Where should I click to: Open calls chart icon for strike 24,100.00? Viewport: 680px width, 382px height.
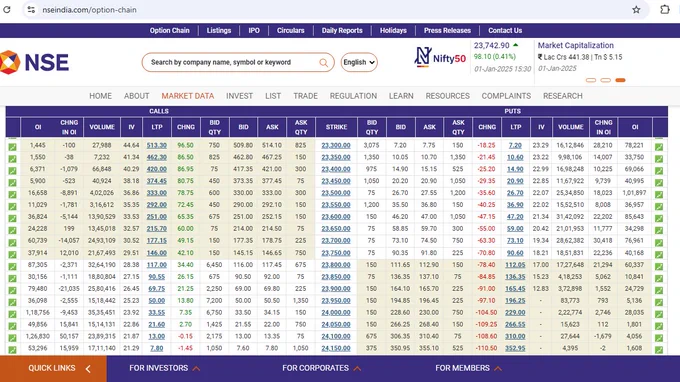pyautogui.click(x=13, y=338)
